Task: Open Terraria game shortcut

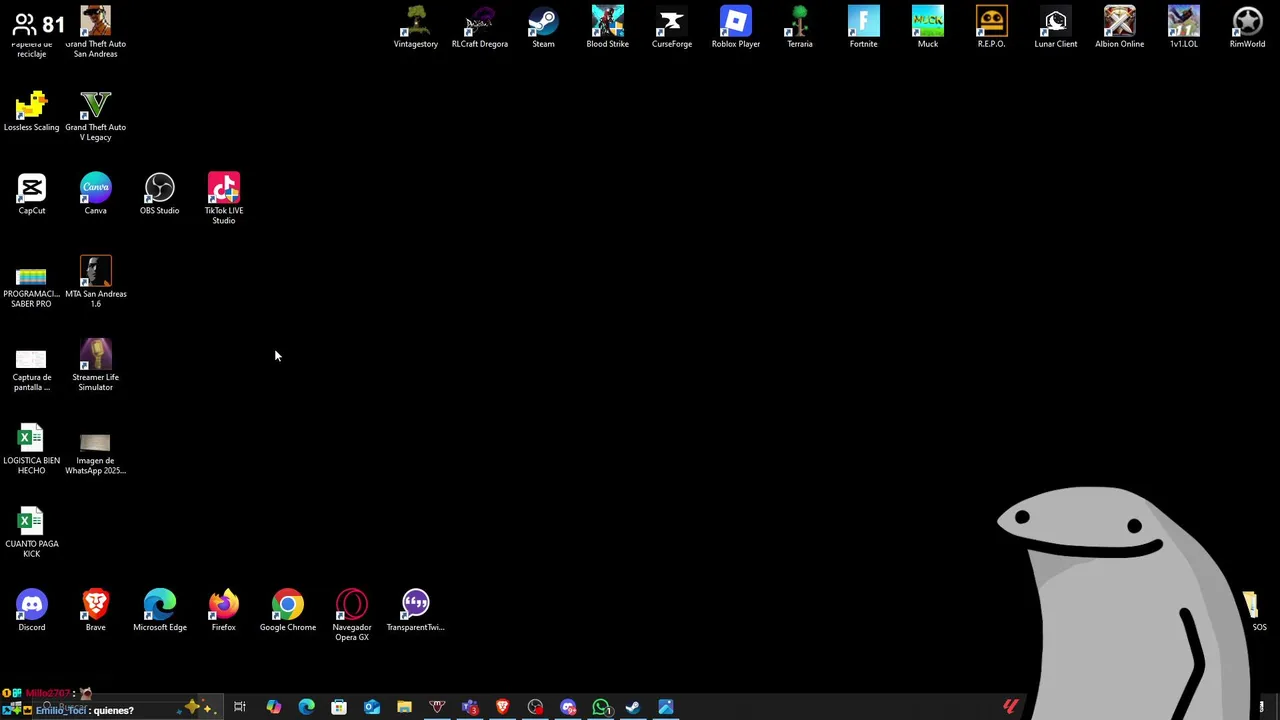Action: pos(799,27)
